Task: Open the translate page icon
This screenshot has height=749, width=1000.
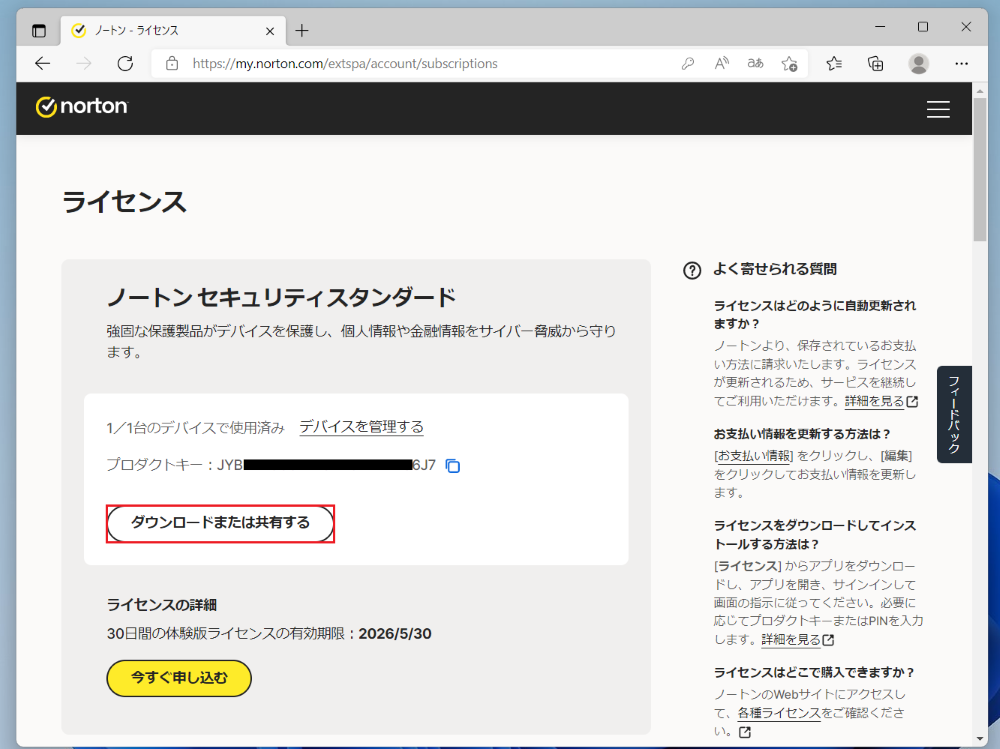Action: [x=755, y=63]
